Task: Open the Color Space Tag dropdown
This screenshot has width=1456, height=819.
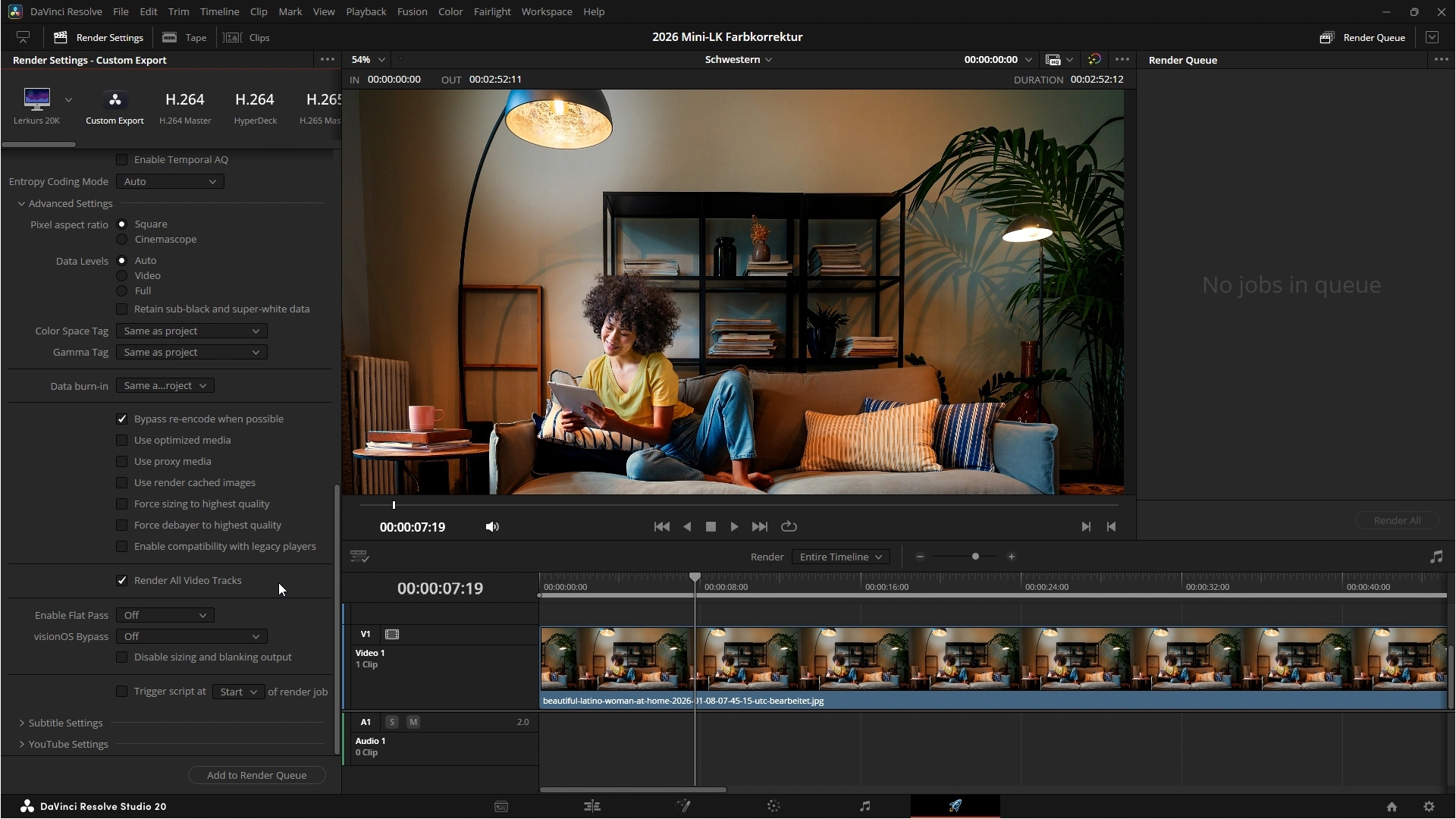Action: coord(191,331)
